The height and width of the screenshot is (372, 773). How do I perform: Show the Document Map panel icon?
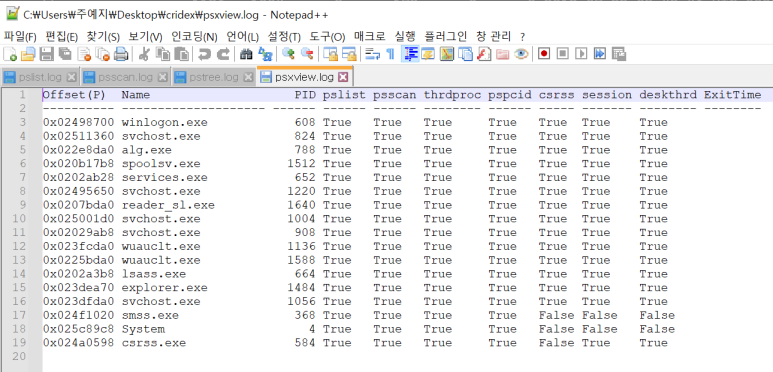[447, 54]
